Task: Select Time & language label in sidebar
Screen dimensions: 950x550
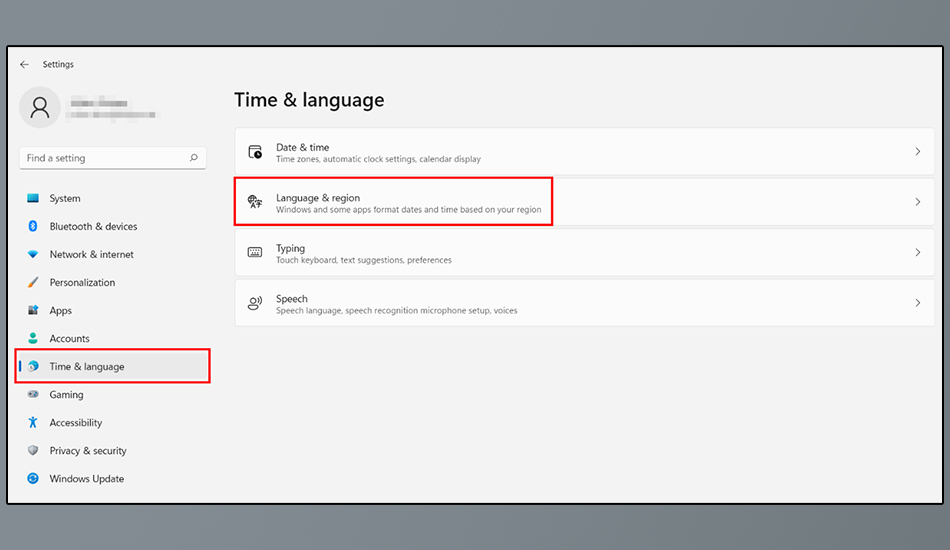Action: [87, 366]
